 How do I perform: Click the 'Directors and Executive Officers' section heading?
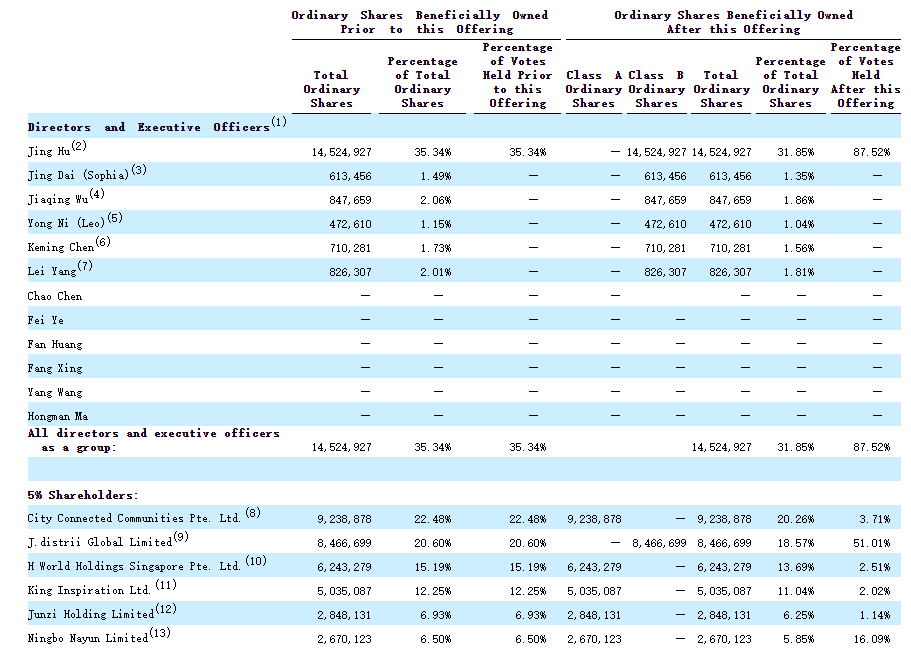[x=149, y=127]
